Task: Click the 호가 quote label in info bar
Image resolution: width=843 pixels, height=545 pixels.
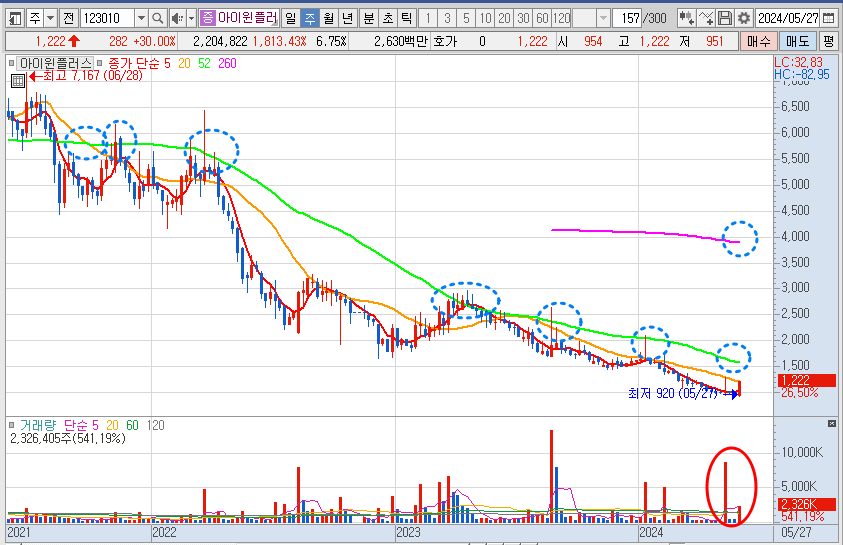Action: pyautogui.click(x=445, y=41)
